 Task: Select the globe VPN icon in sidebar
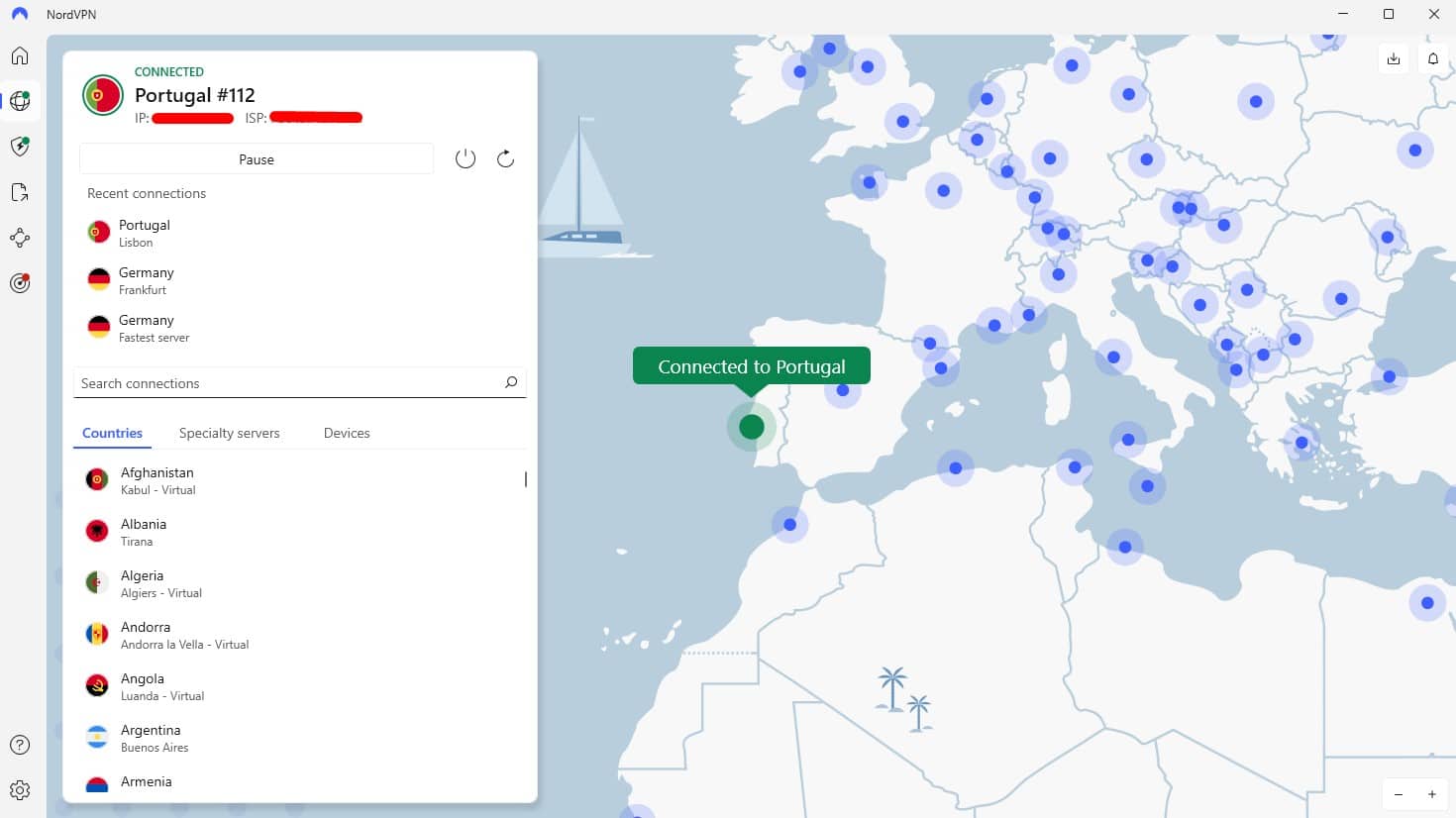(20, 101)
